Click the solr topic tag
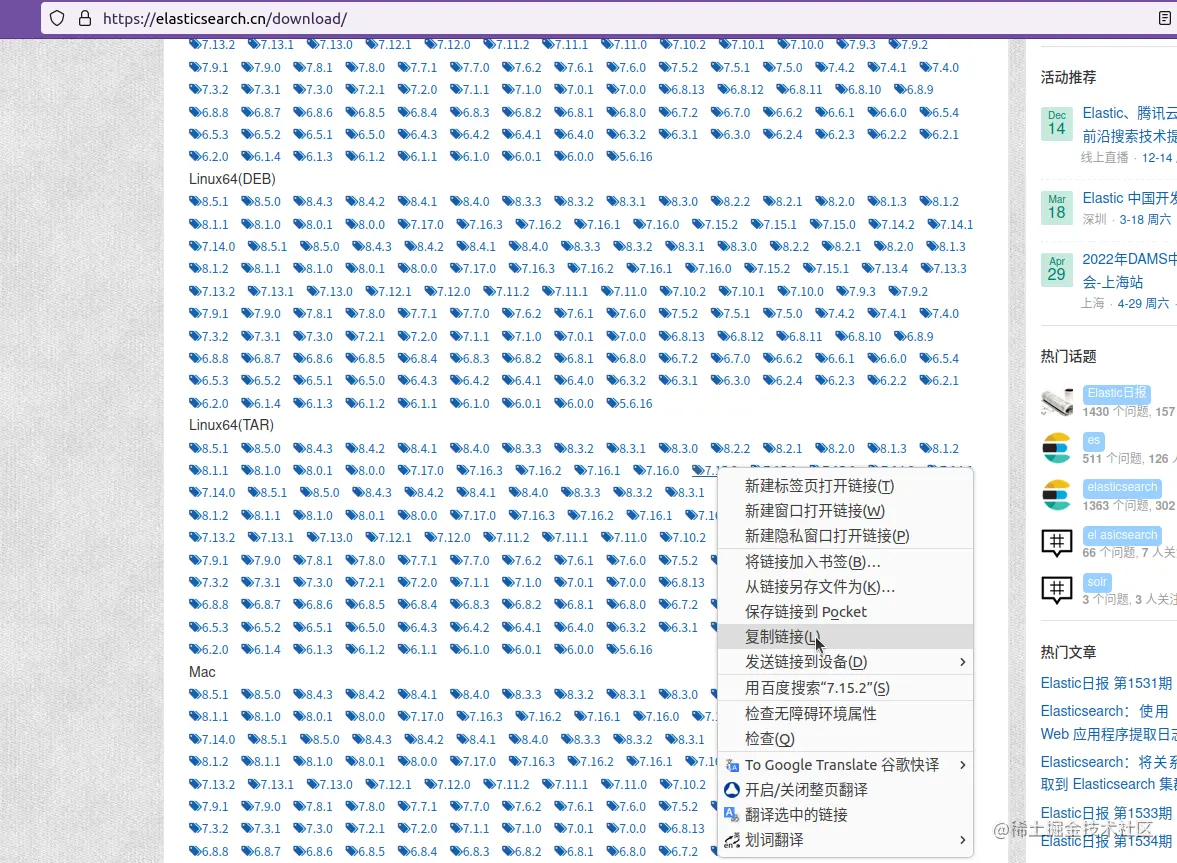 click(1097, 582)
